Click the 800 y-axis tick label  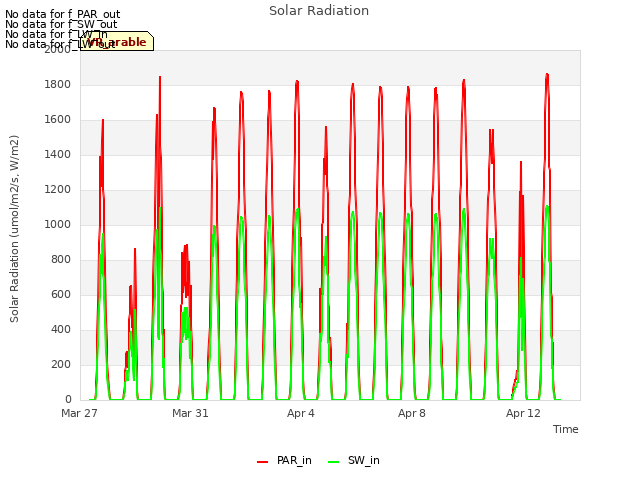(x=61, y=260)
